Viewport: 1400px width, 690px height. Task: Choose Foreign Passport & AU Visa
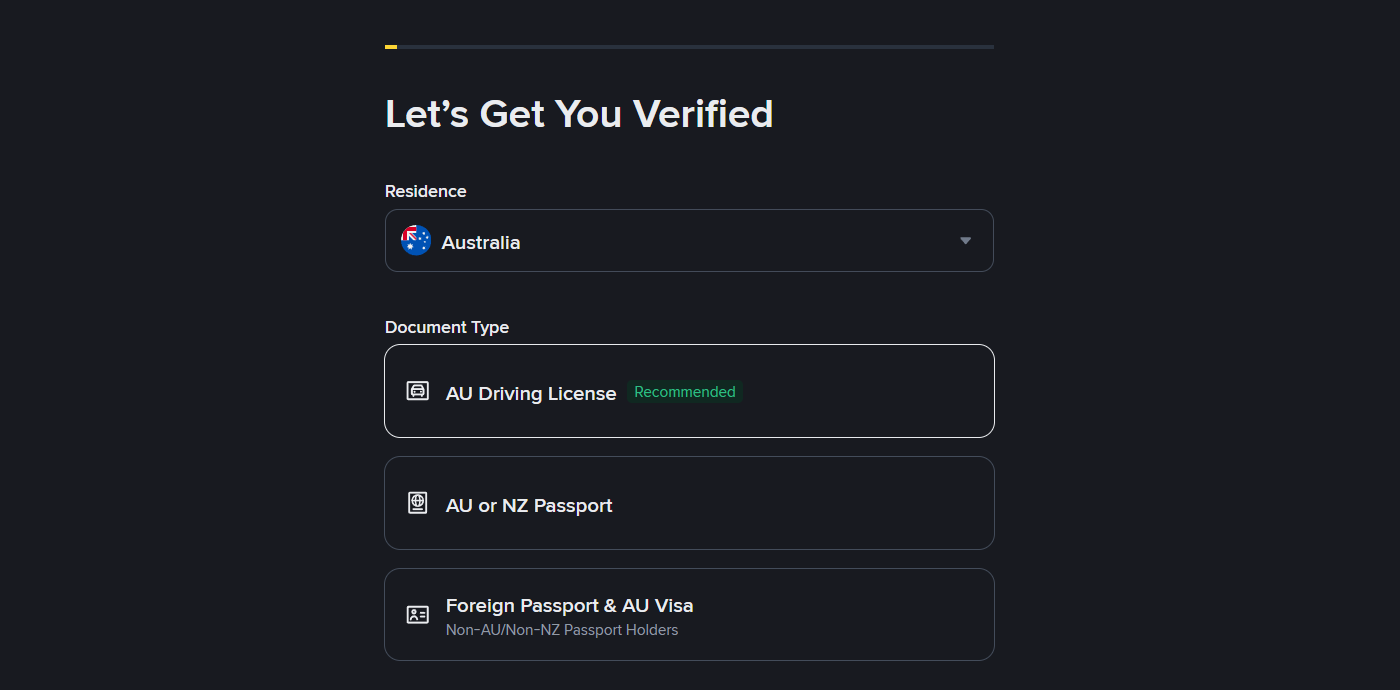688,614
